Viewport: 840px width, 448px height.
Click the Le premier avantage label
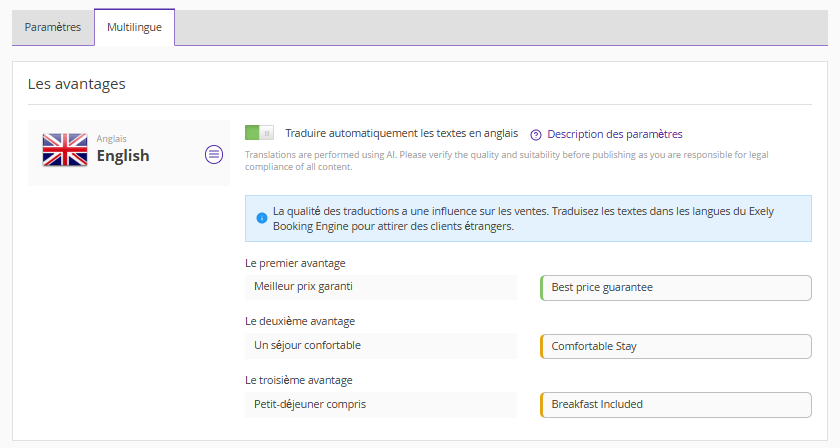295,263
